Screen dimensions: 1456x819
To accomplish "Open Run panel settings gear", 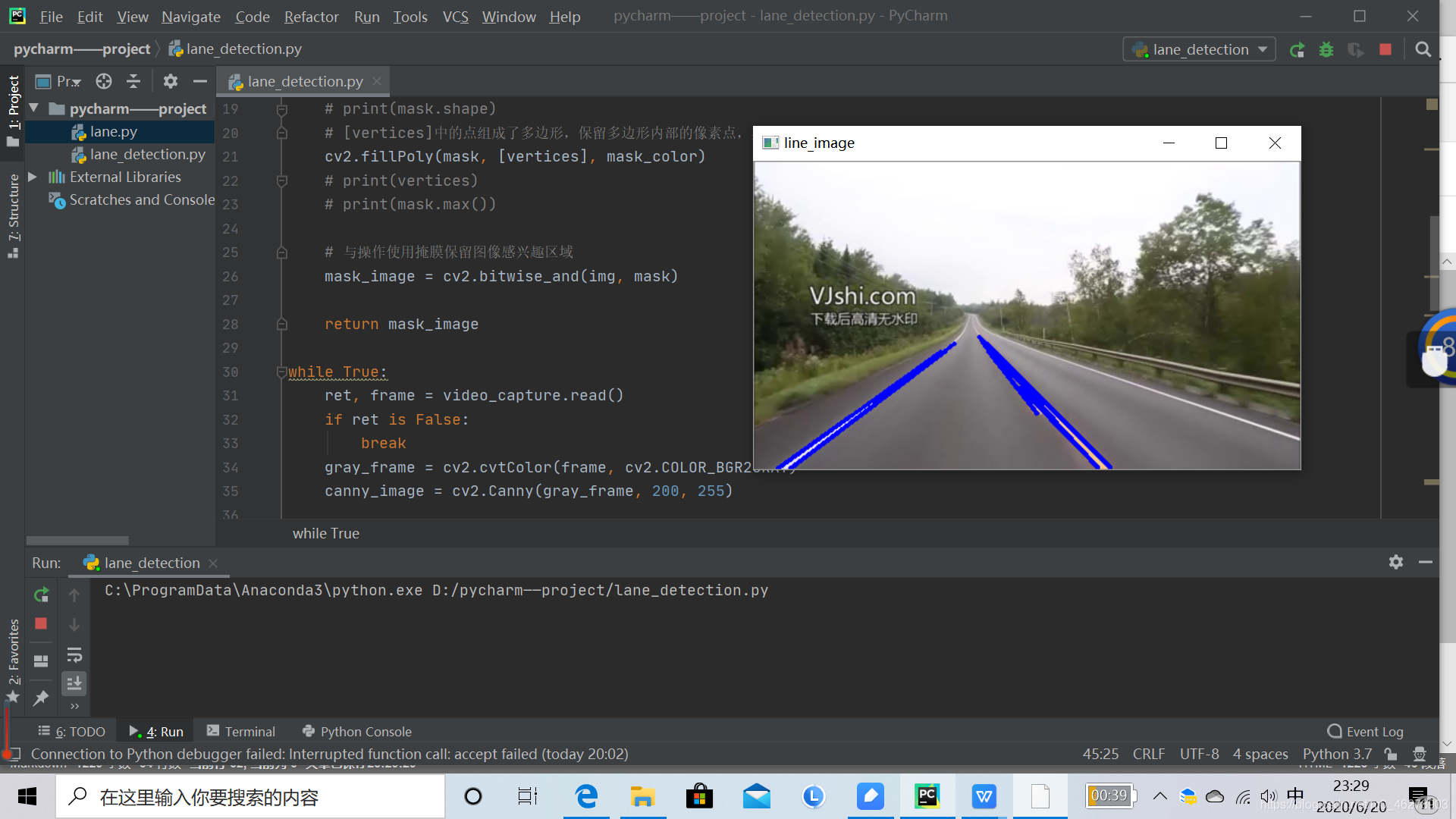I will tap(1396, 562).
